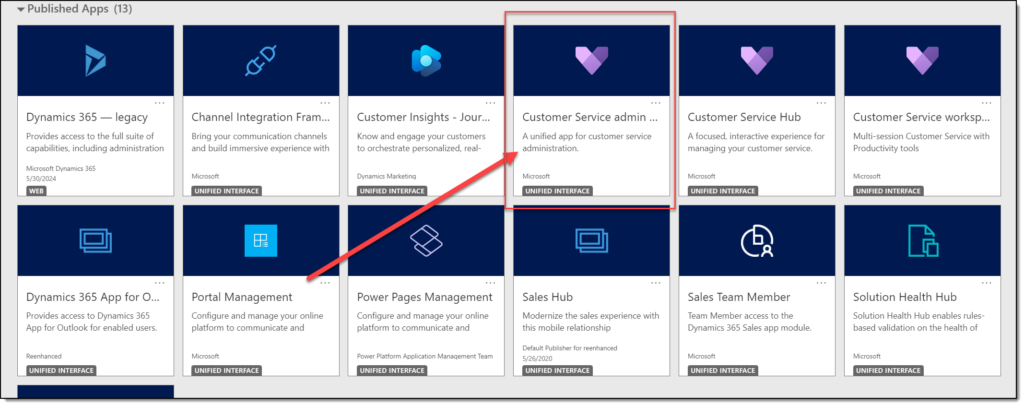Click the Solution Health Hub icon
This screenshot has height=406, width=1024.
pyautogui.click(x=922, y=240)
